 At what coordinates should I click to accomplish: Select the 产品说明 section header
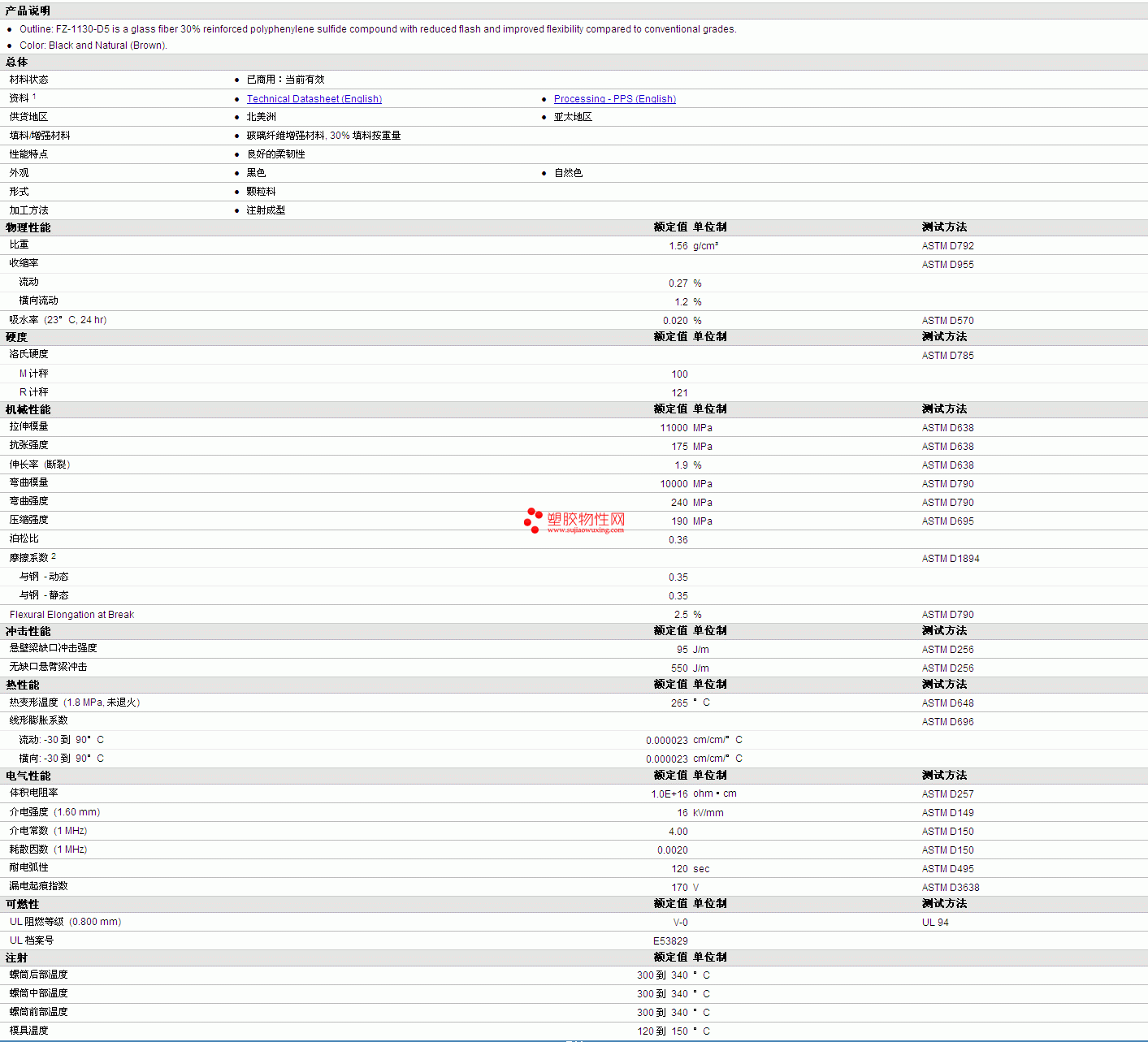tap(28, 11)
